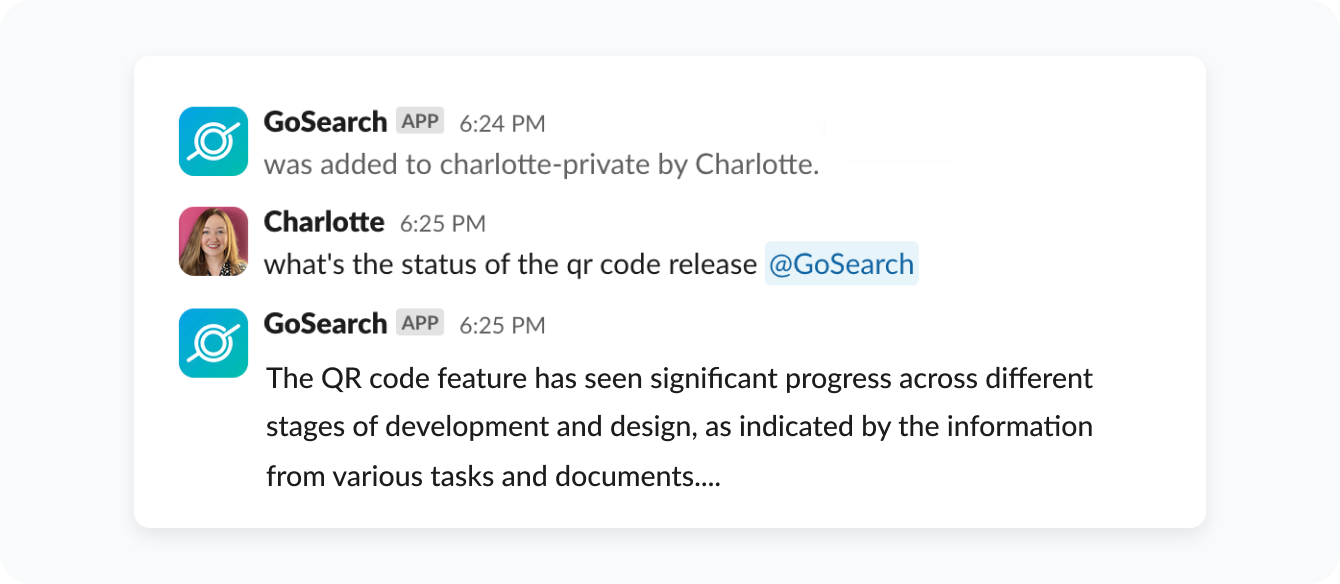Click the reply line beginning "The QR code feature"
This screenshot has width=1340, height=584.
(x=679, y=379)
